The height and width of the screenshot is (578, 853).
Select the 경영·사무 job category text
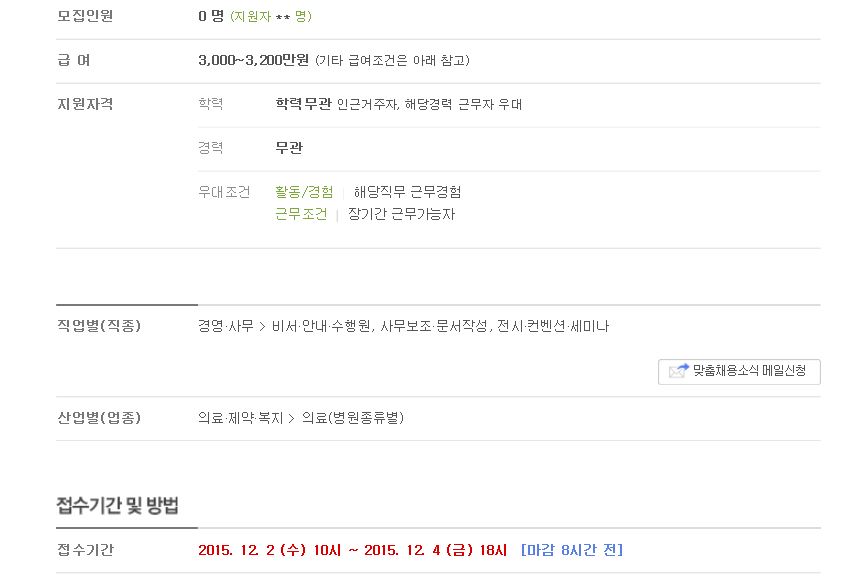pos(226,326)
